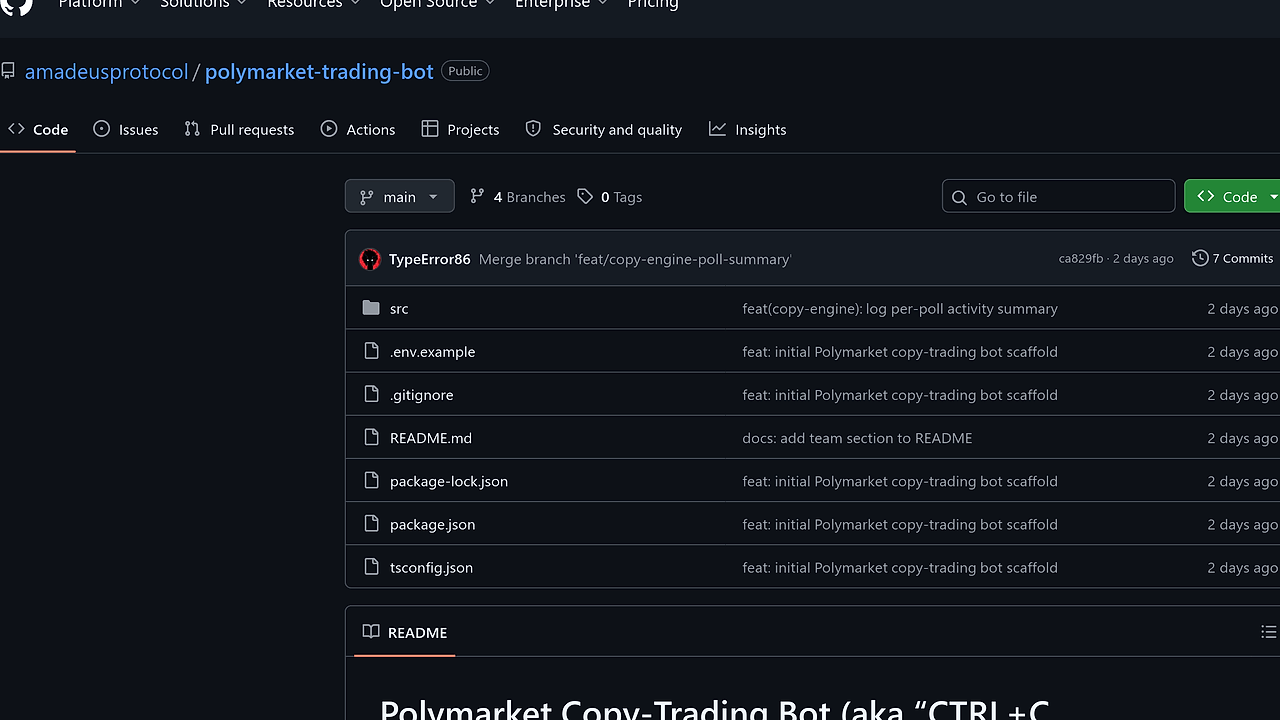Open TypeError86 author profile link

(x=430, y=259)
